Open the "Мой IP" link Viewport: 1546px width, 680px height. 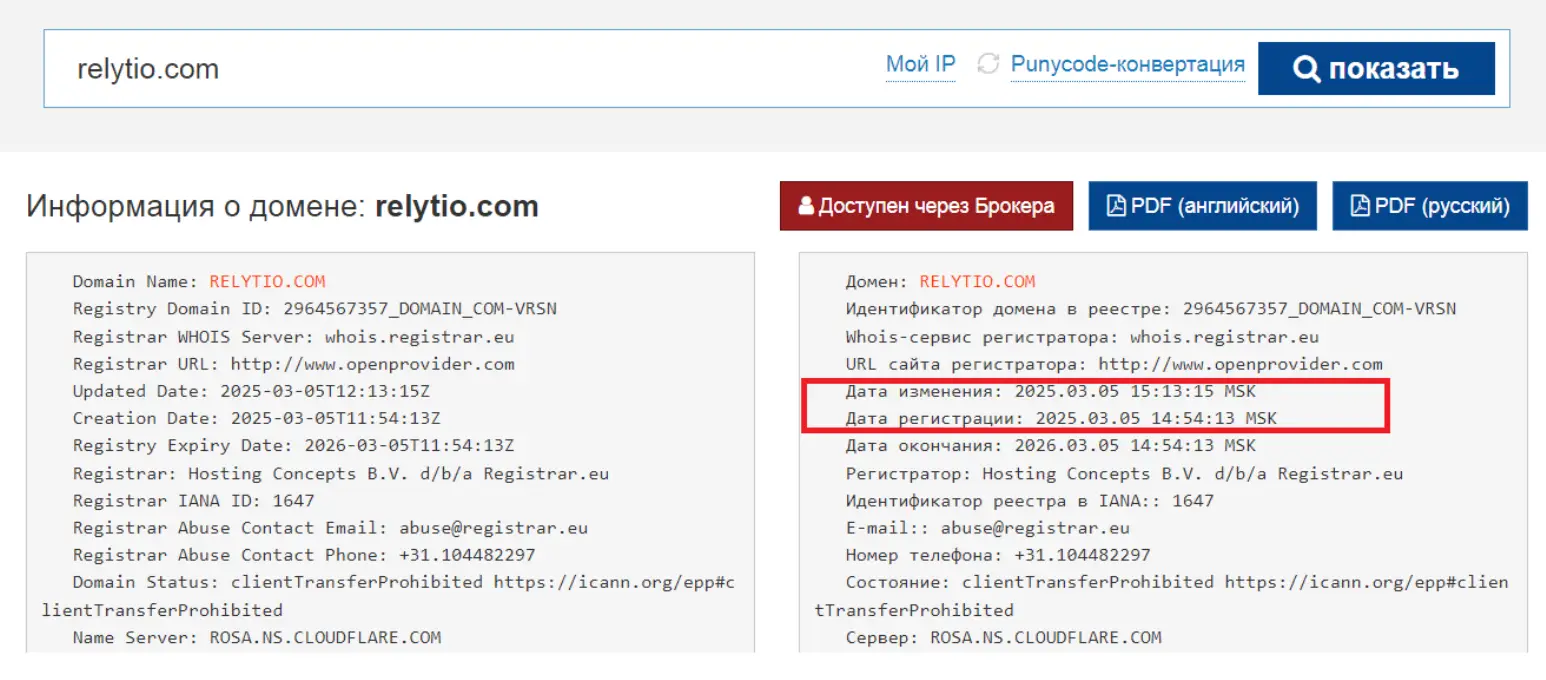tap(919, 62)
